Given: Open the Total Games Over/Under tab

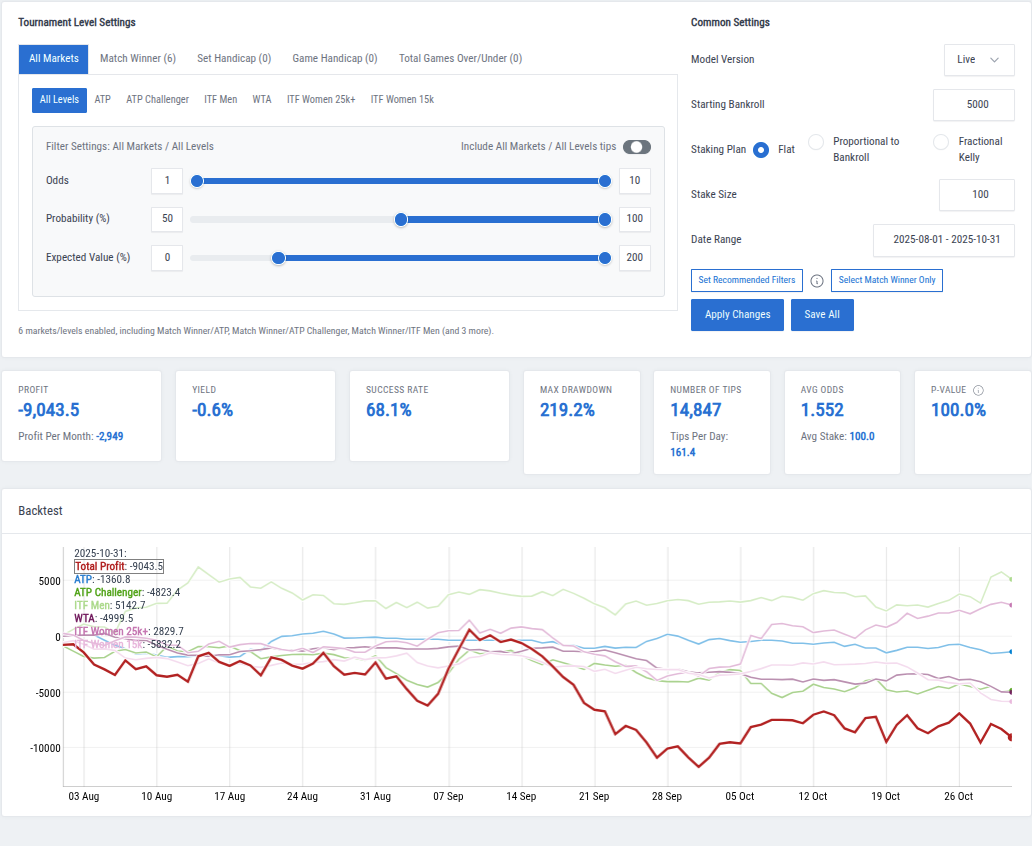Looking at the screenshot, I should coord(460,59).
